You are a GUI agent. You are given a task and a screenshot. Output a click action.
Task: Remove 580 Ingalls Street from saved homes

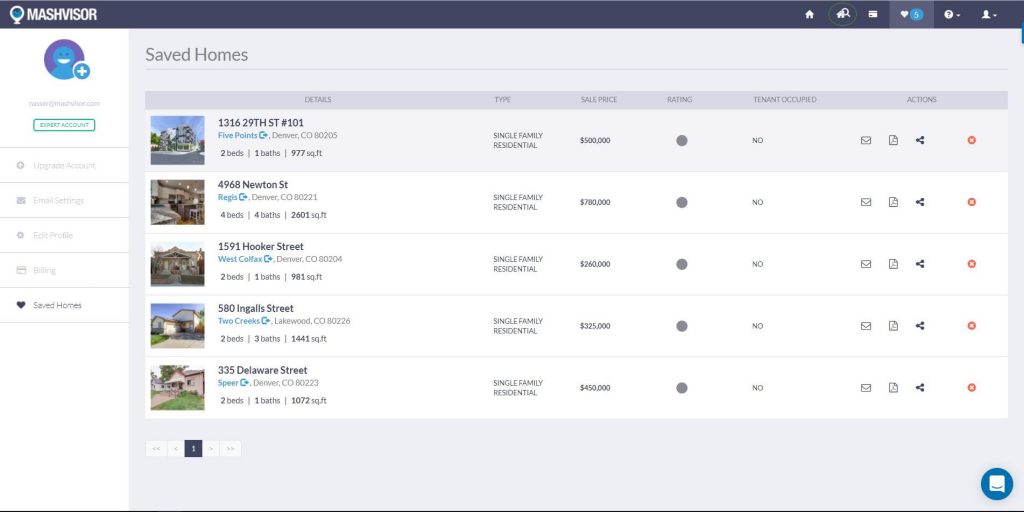tap(971, 326)
